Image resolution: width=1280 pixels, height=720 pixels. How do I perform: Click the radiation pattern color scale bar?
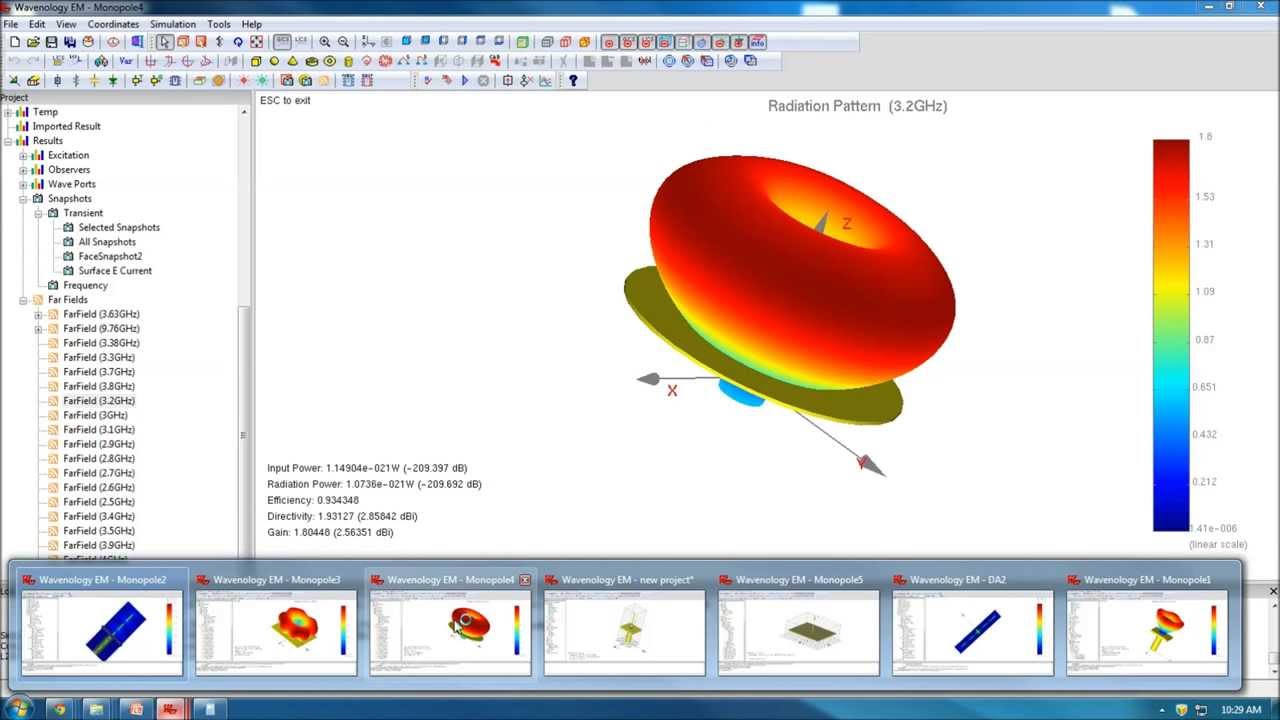tap(1170, 335)
